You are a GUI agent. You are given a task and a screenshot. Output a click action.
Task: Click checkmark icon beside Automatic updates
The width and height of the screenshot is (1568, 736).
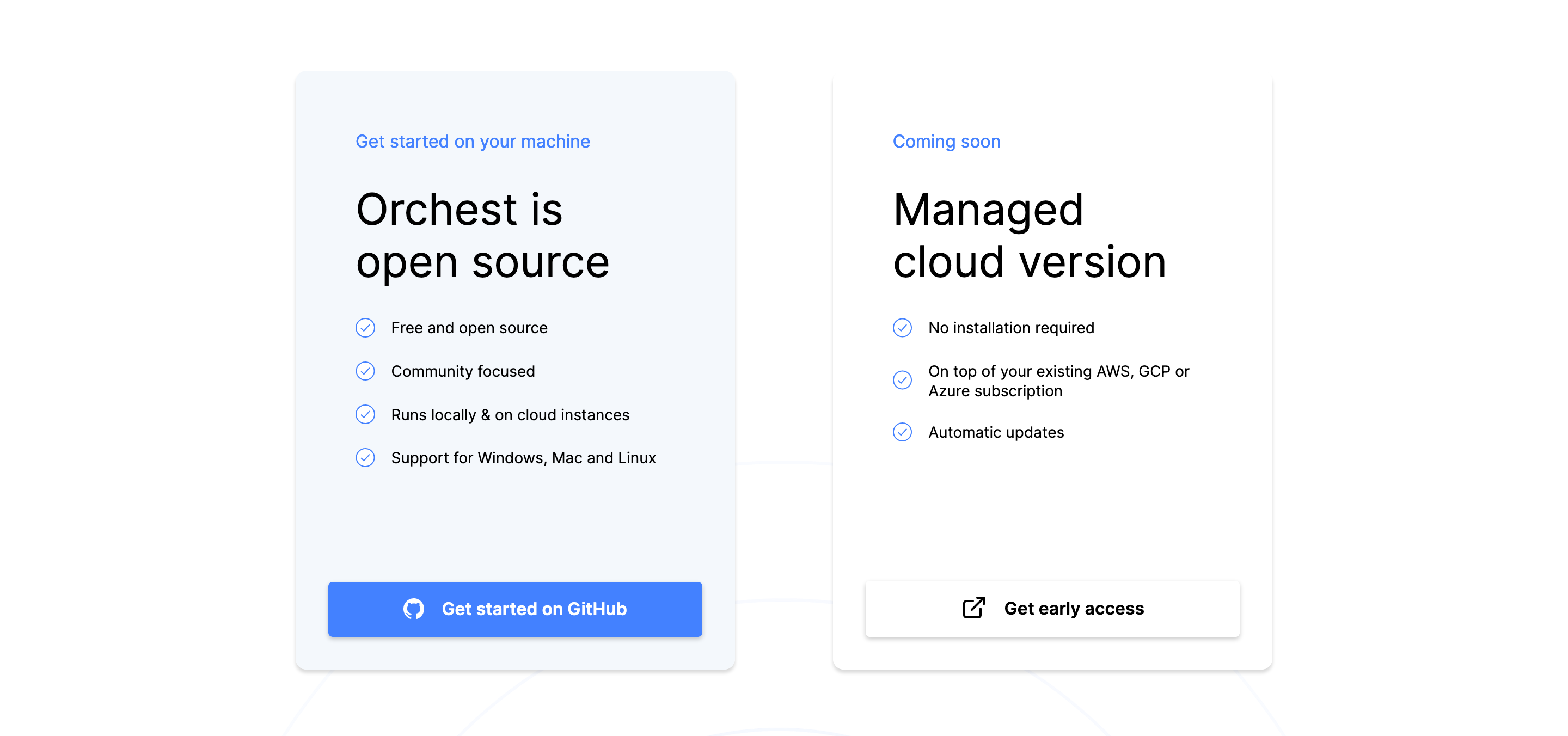pos(902,432)
